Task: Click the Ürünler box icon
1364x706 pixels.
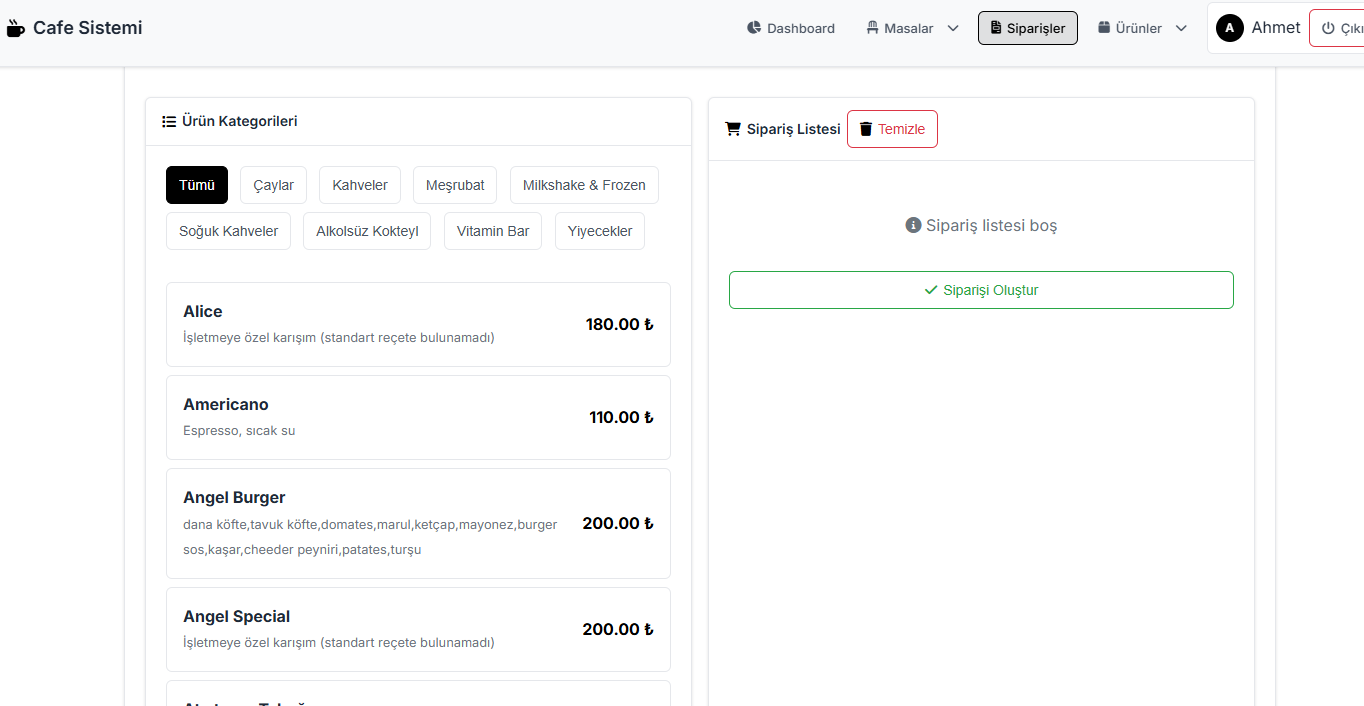Action: pyautogui.click(x=1104, y=28)
